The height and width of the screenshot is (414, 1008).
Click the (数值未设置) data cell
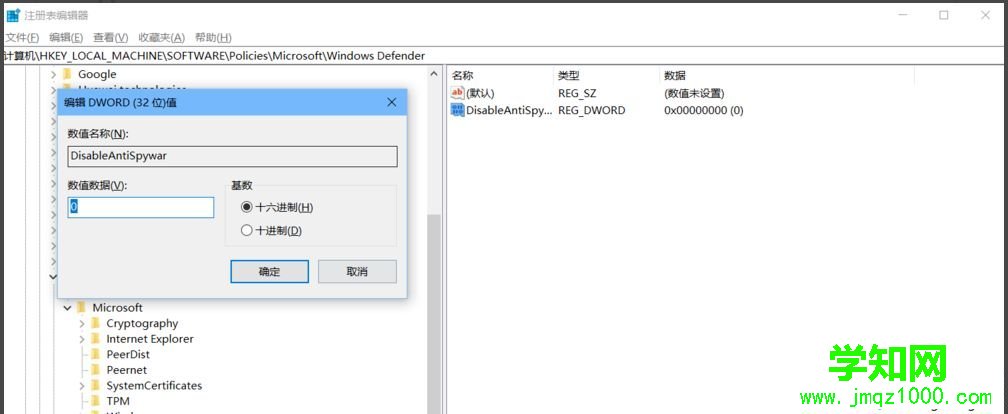pos(694,93)
